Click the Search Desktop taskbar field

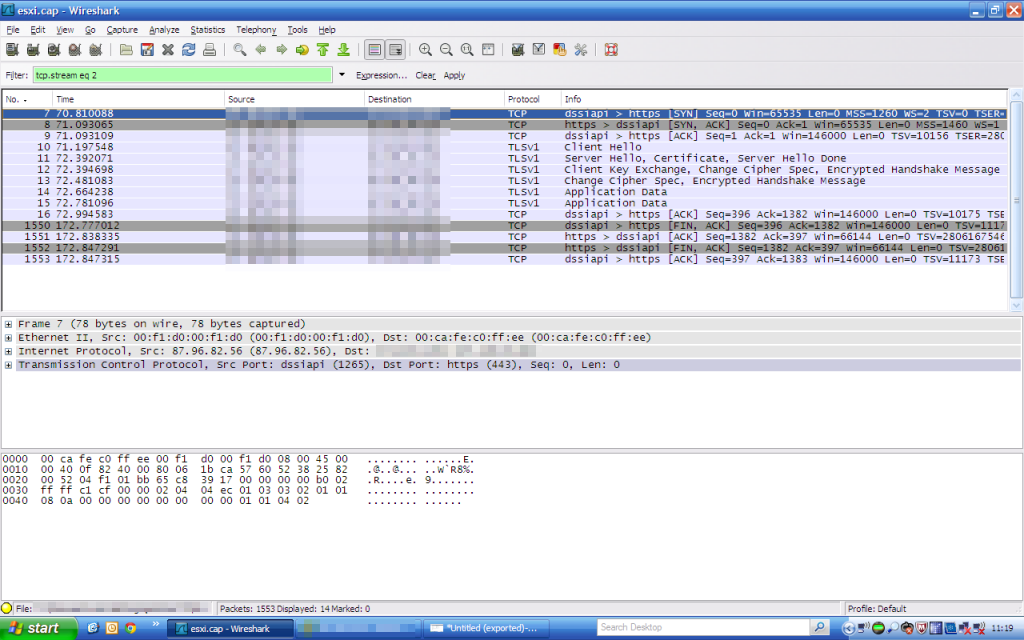703,628
